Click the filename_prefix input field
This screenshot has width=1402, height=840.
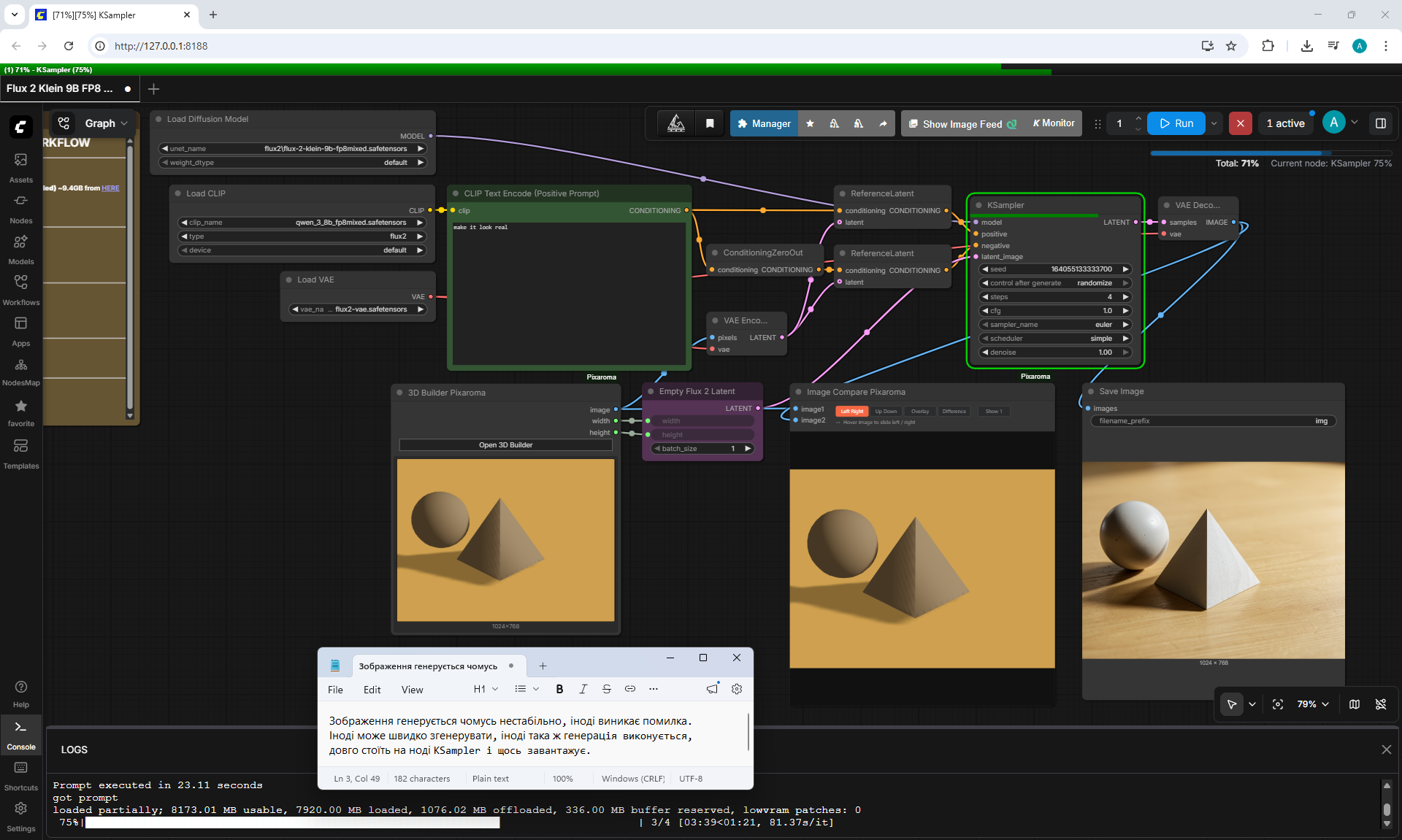click(x=1213, y=421)
